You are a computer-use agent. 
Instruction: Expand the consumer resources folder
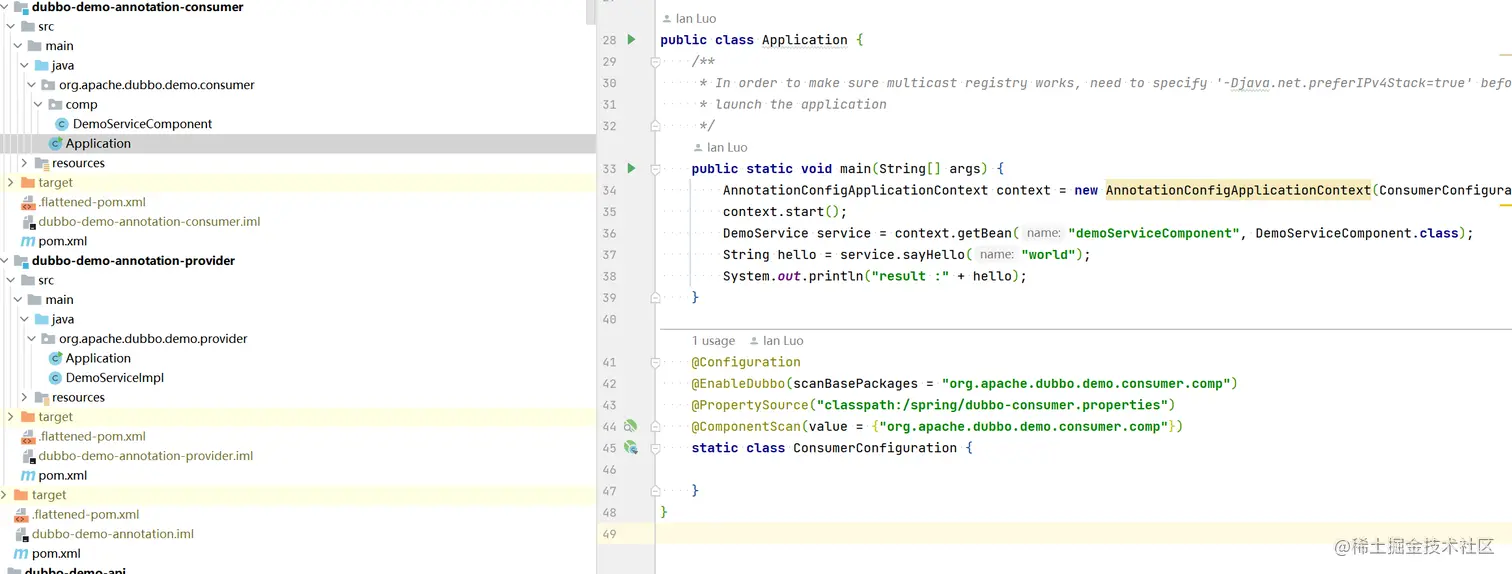[x=24, y=163]
